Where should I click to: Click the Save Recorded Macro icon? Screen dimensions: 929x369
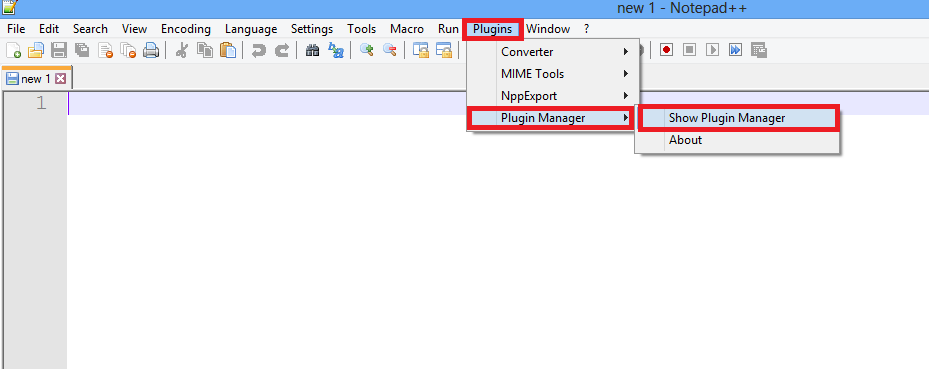(759, 50)
